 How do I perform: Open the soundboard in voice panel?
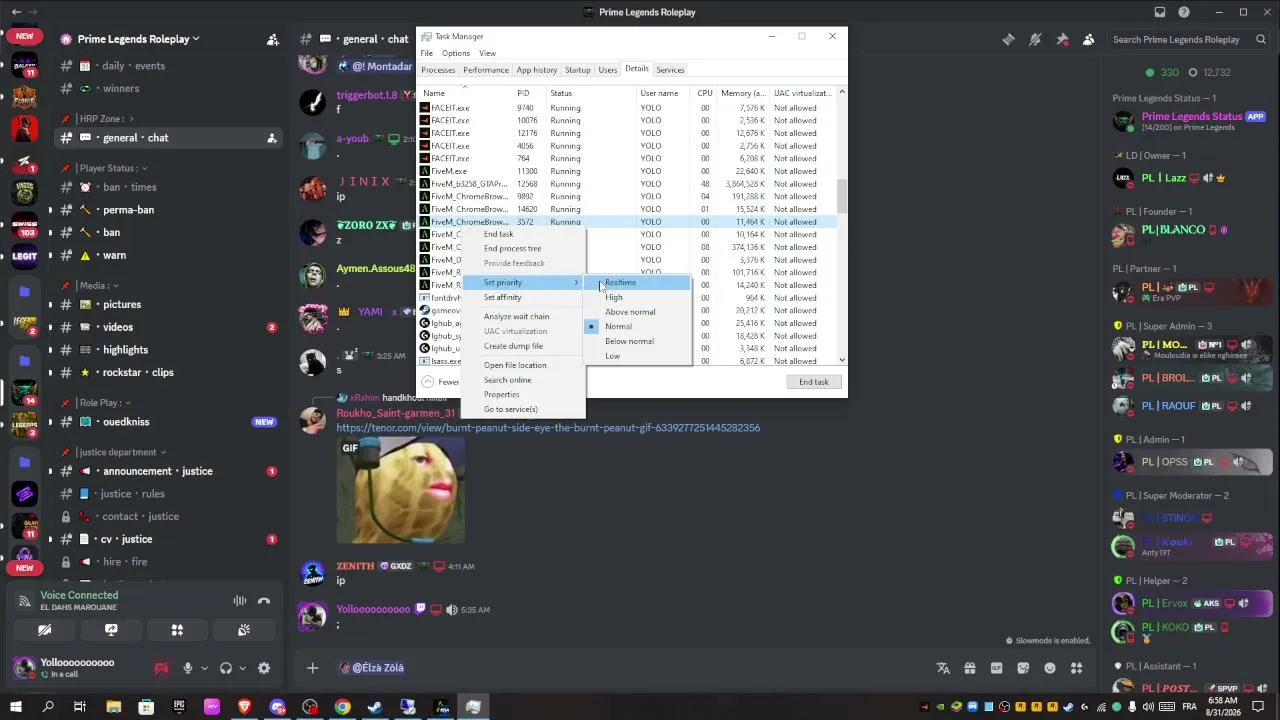click(x=243, y=630)
